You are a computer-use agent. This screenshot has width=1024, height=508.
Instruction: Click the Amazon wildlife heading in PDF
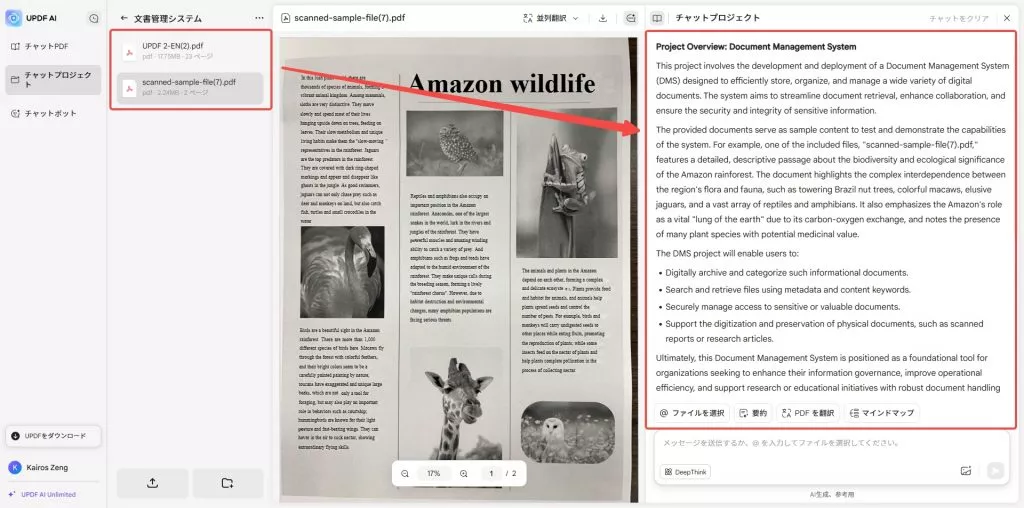tap(502, 83)
